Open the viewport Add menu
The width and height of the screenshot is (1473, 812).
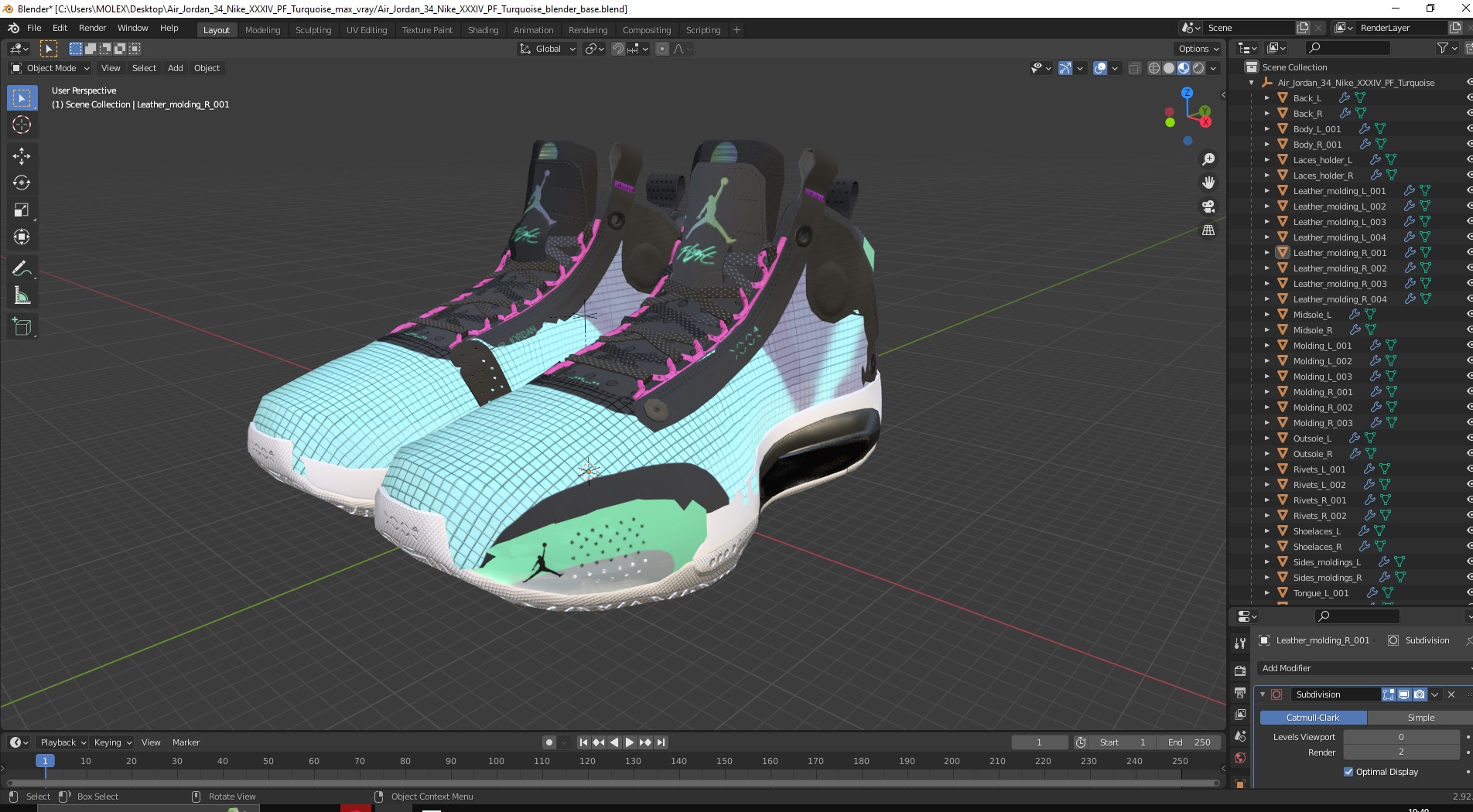click(x=176, y=68)
